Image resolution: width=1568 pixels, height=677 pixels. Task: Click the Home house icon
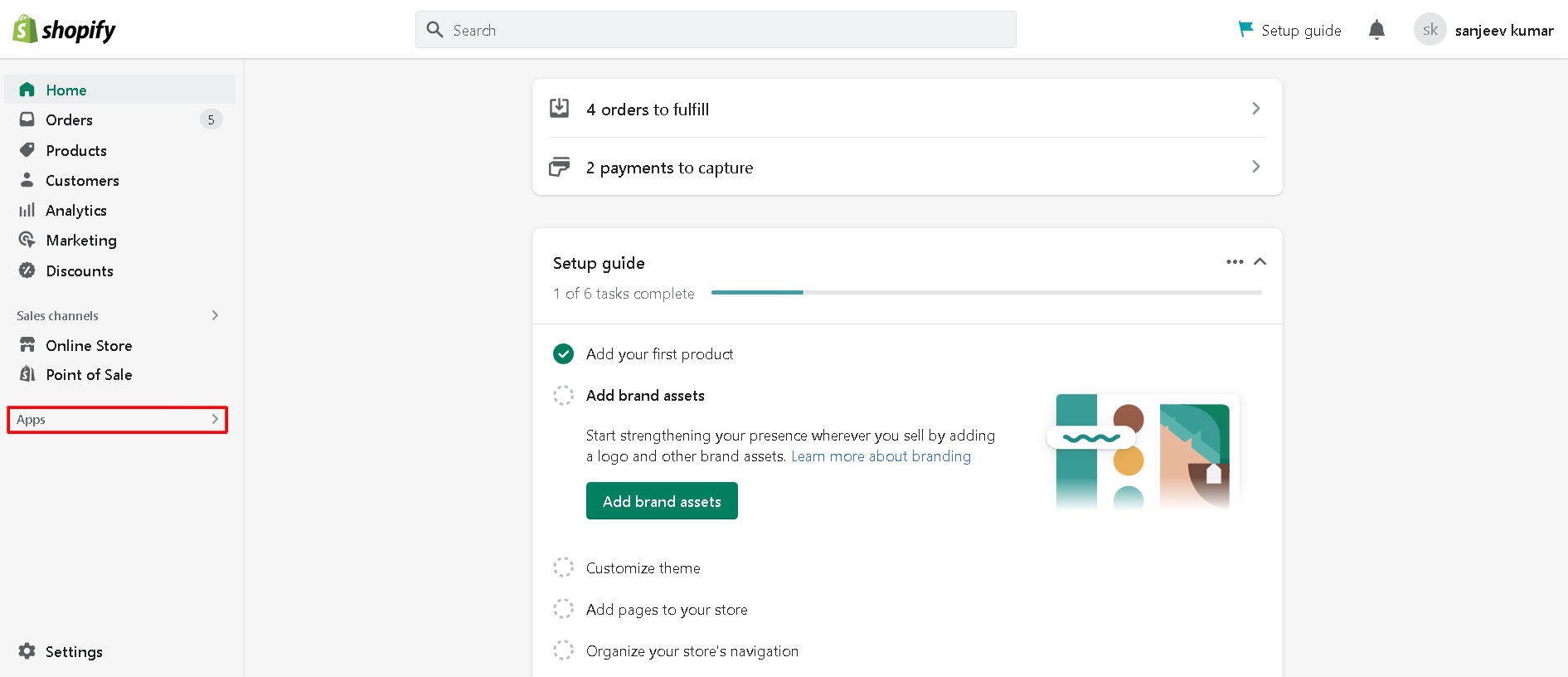pos(27,90)
